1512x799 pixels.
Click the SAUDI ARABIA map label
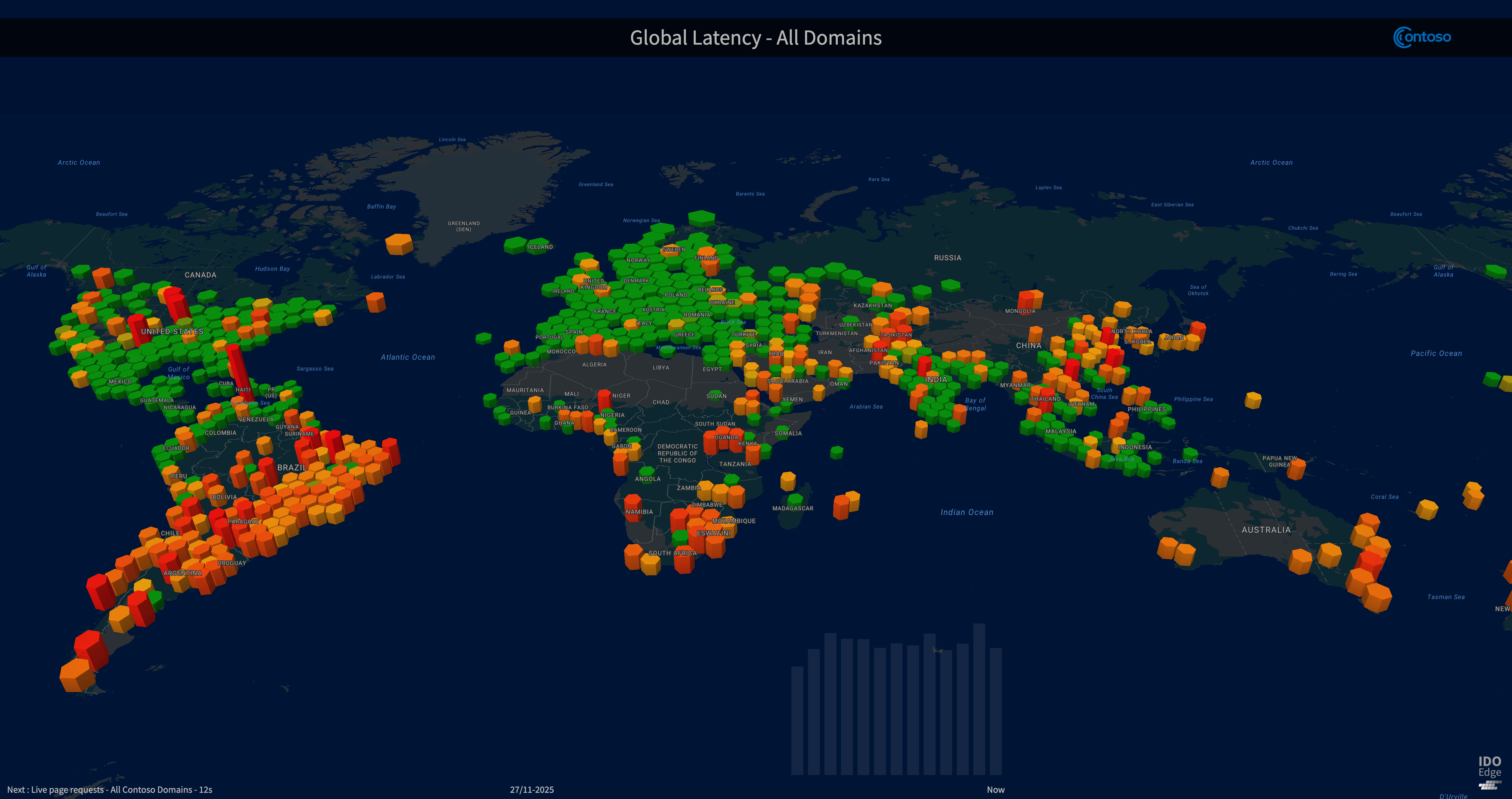788,381
